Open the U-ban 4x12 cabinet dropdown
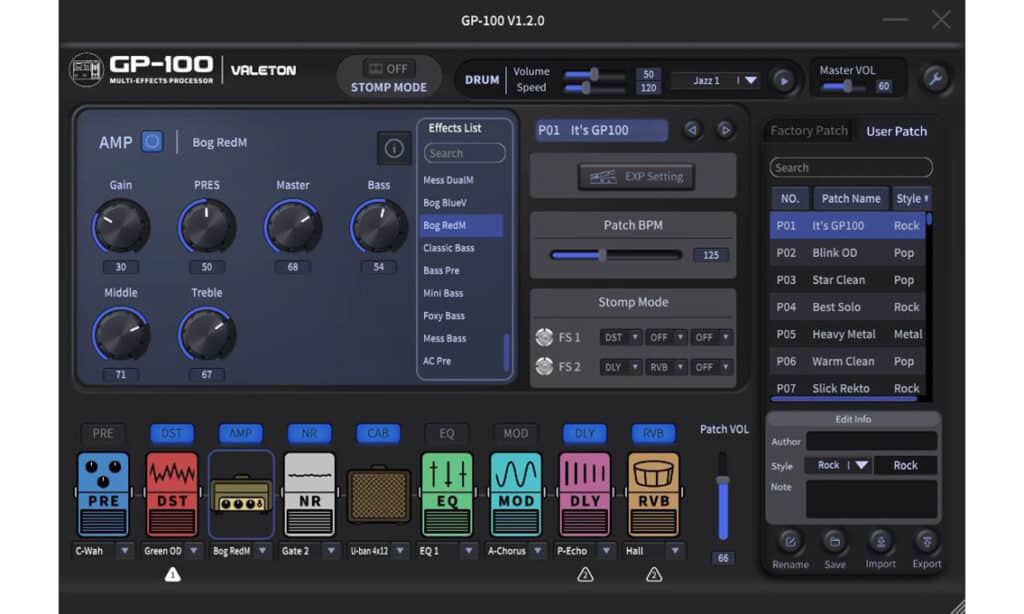This screenshot has height=614, width=1024. click(378, 551)
